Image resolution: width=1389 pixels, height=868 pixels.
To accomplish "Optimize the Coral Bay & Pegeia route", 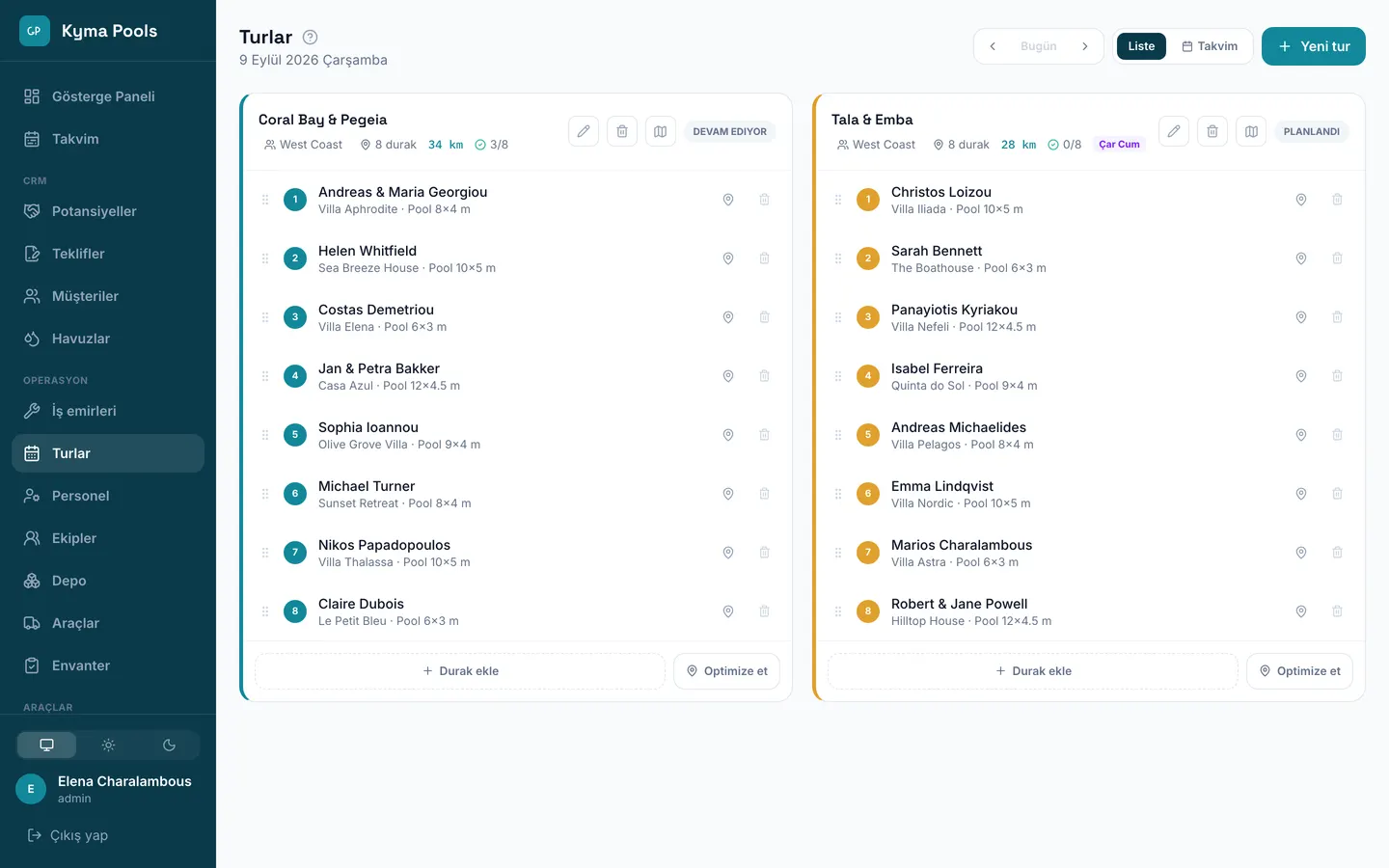I will pos(727,671).
